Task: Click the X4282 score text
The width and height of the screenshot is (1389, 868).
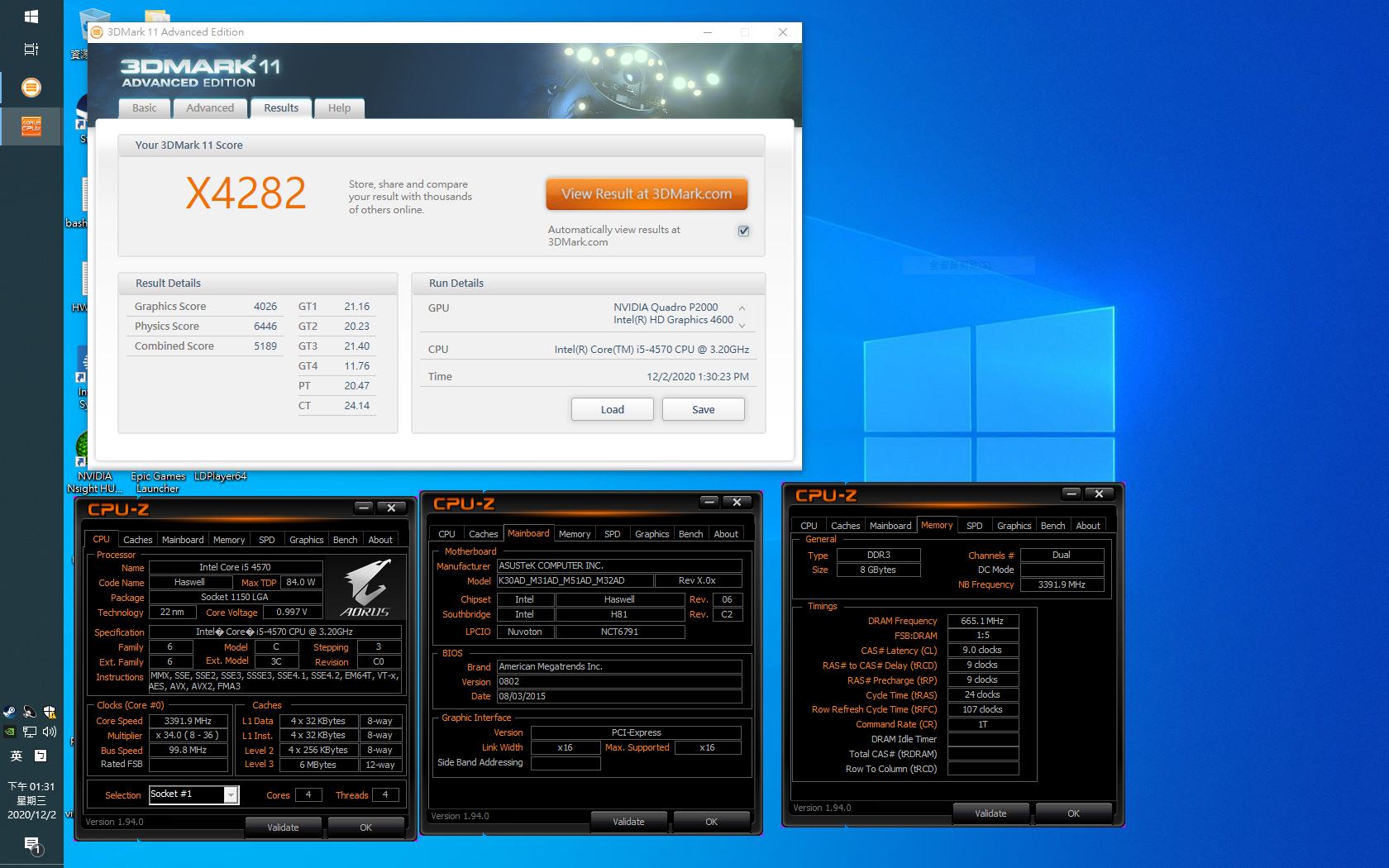Action: point(246,193)
